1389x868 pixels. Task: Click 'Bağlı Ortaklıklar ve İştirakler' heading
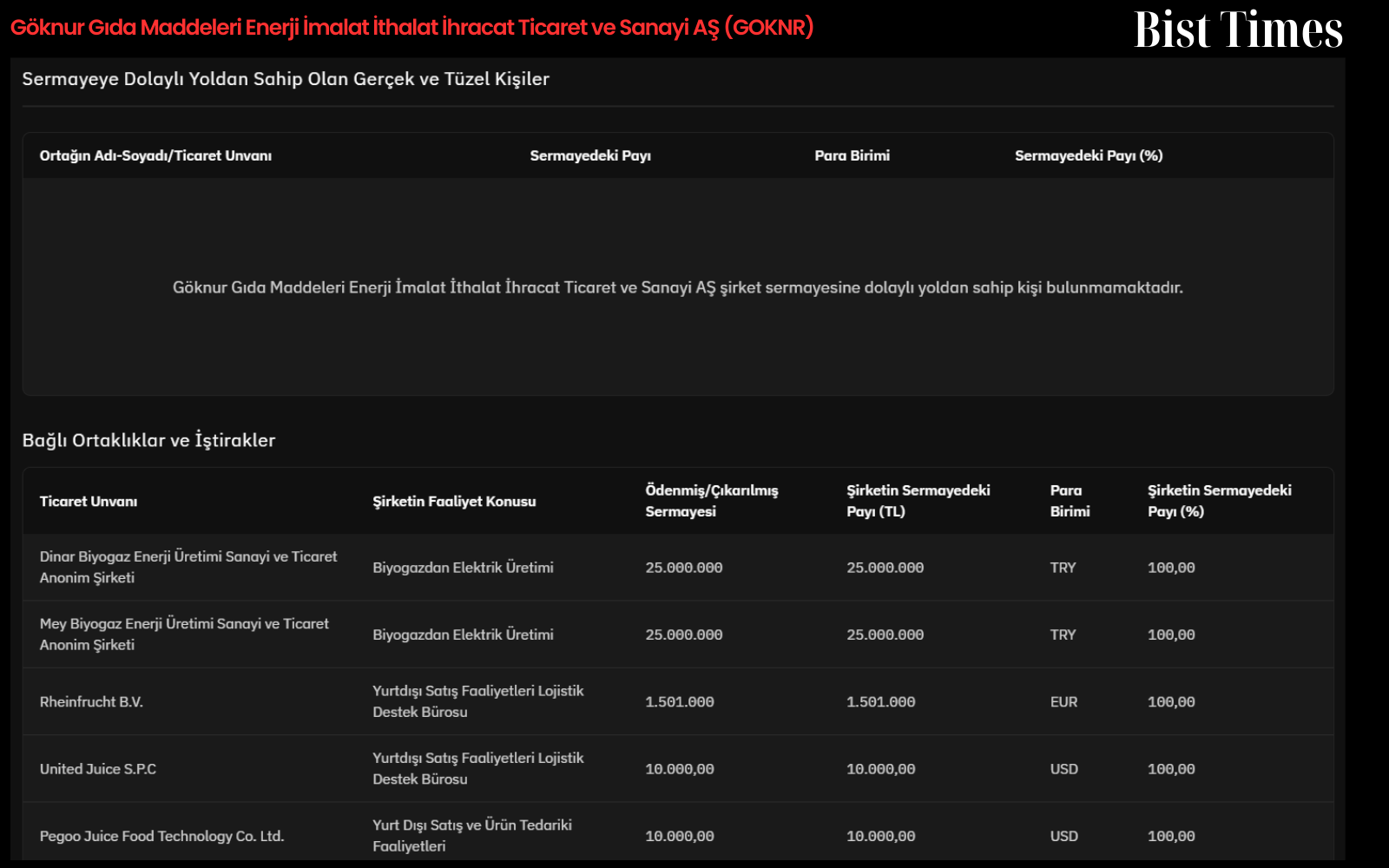[148, 440]
